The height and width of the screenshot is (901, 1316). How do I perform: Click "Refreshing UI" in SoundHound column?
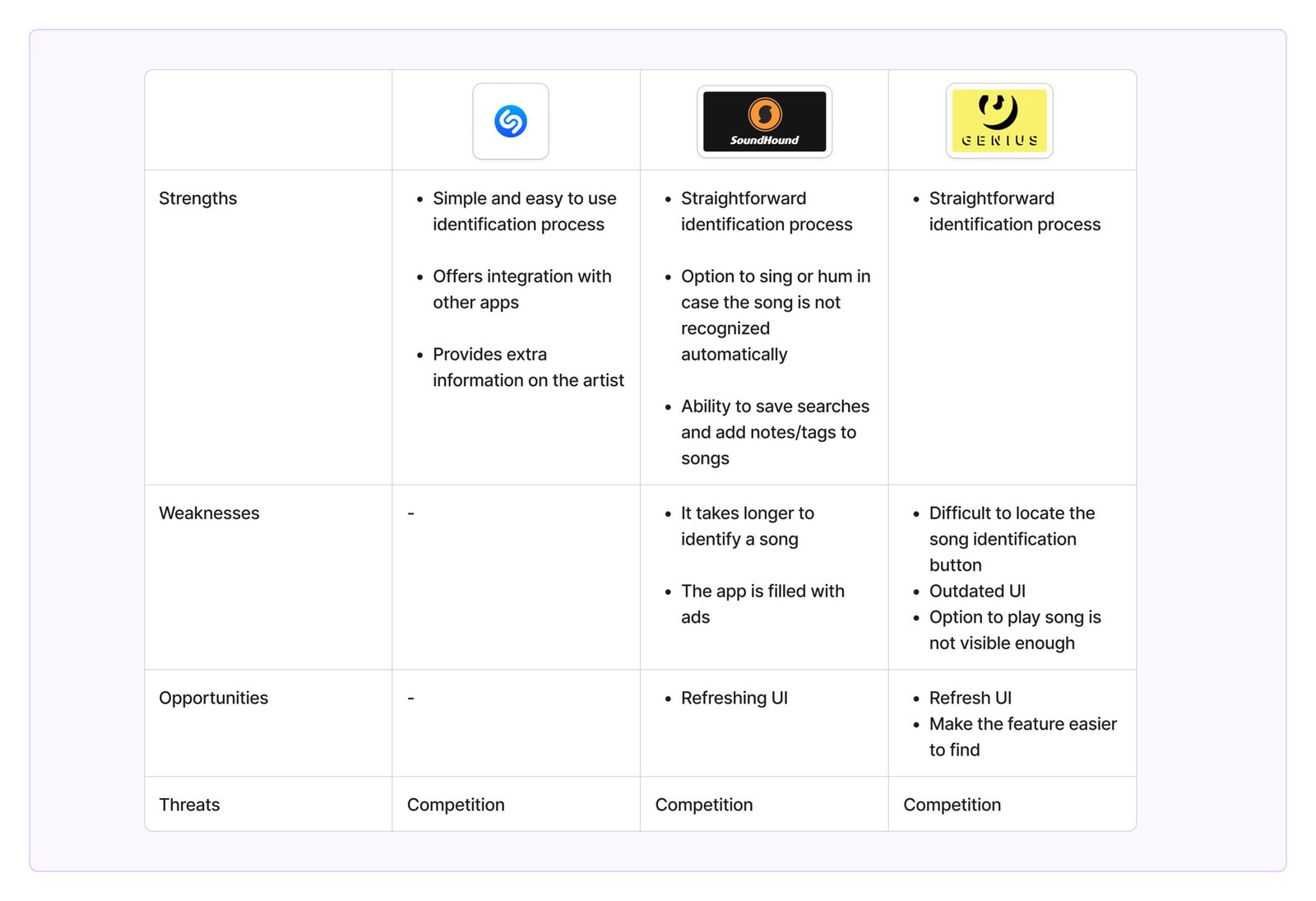tap(734, 698)
